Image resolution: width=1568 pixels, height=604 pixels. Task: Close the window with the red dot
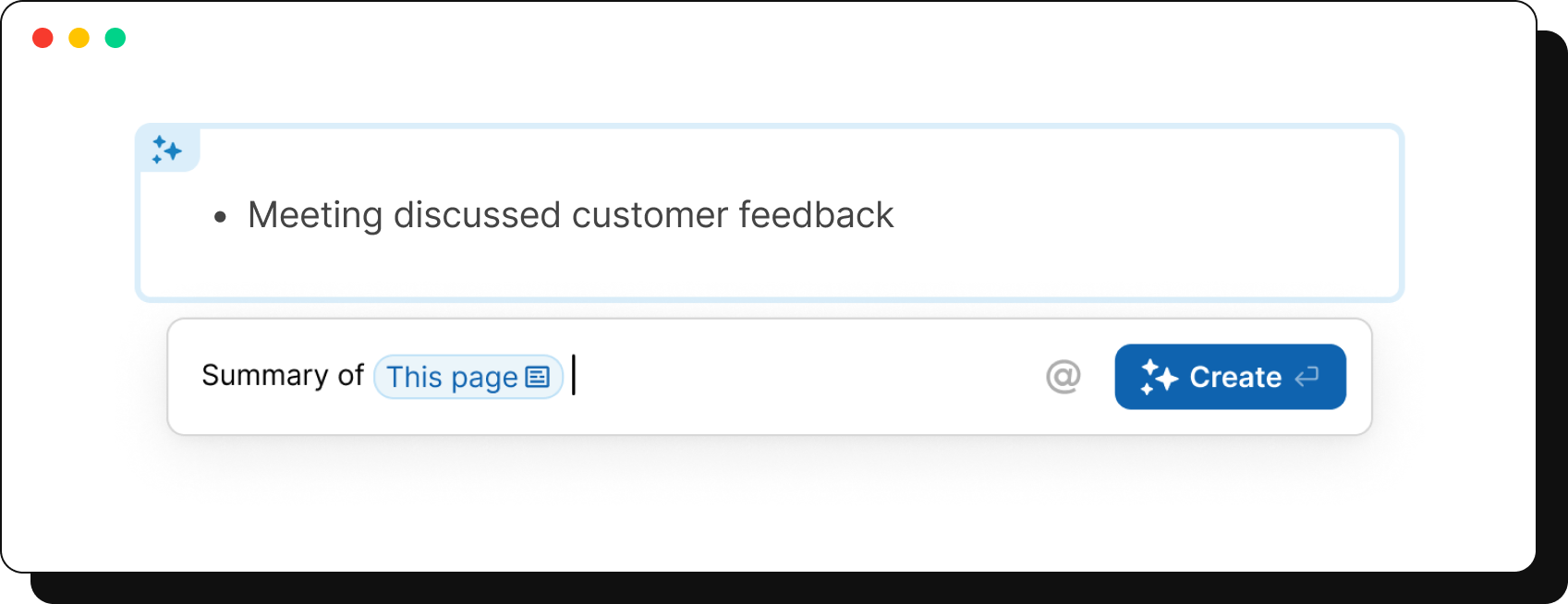(43, 38)
